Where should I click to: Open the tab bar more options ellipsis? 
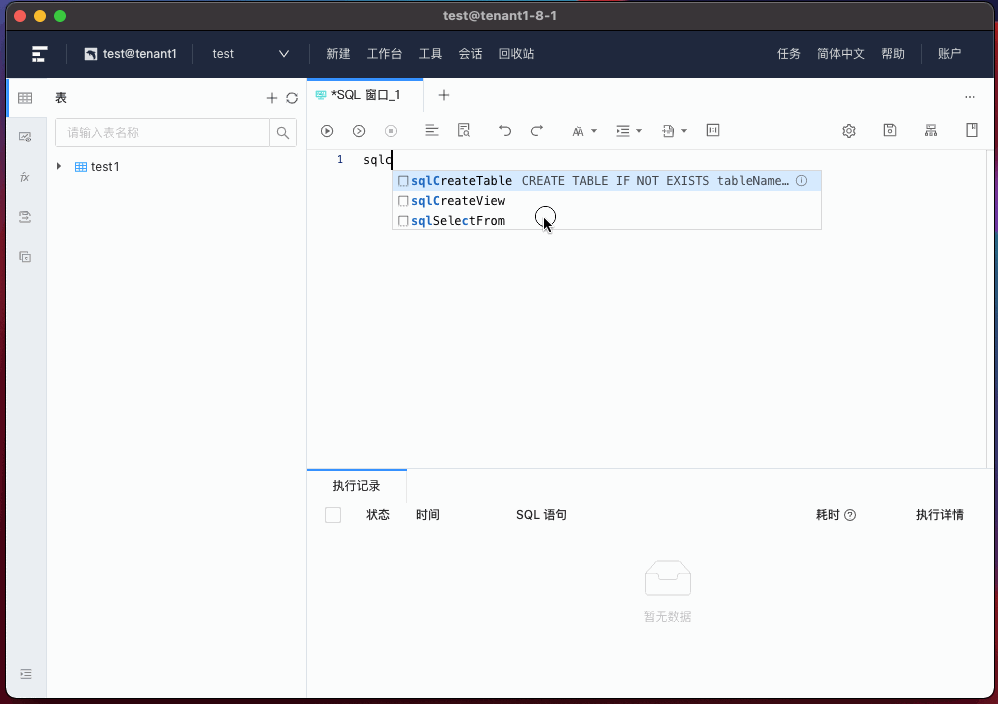970,97
